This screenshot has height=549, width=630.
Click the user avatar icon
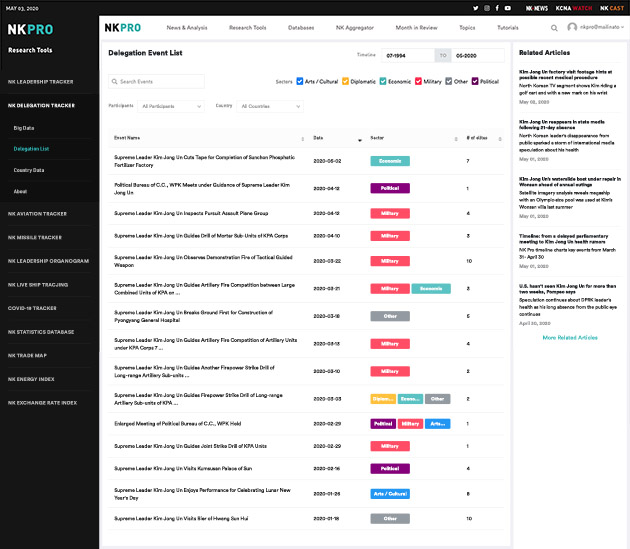[x=572, y=28]
